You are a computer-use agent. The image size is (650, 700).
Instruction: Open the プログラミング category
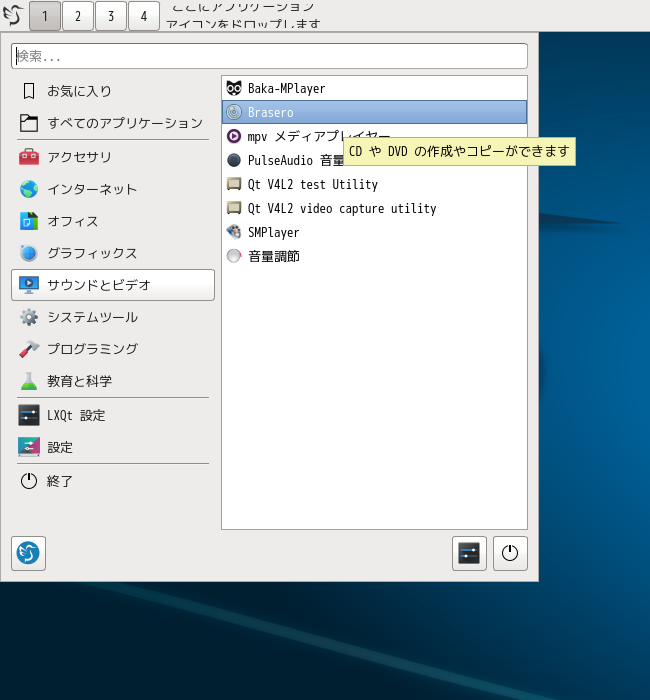pyautogui.click(x=112, y=349)
